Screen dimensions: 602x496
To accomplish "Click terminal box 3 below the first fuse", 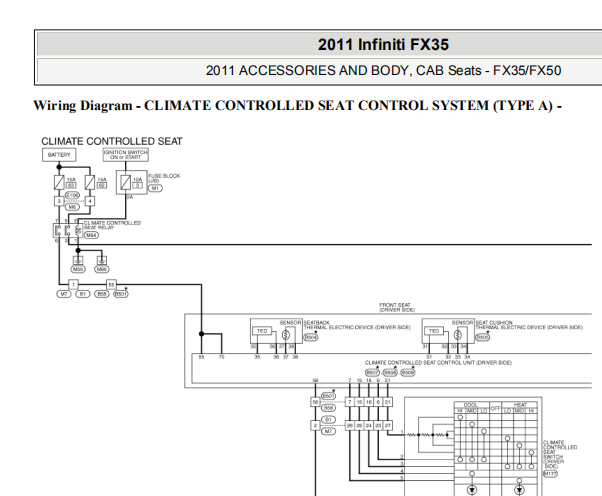I will coord(59,201).
